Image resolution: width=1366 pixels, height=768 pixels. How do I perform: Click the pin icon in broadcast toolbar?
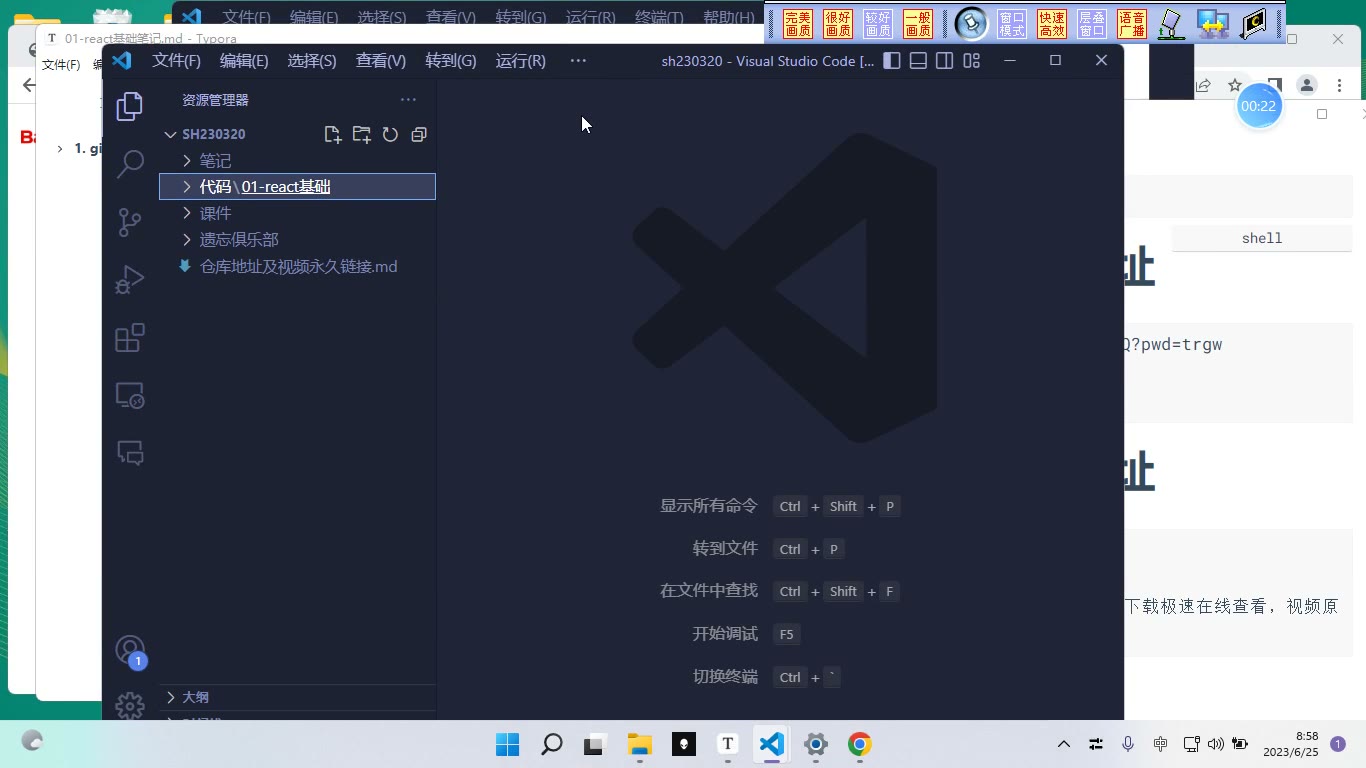(970, 23)
